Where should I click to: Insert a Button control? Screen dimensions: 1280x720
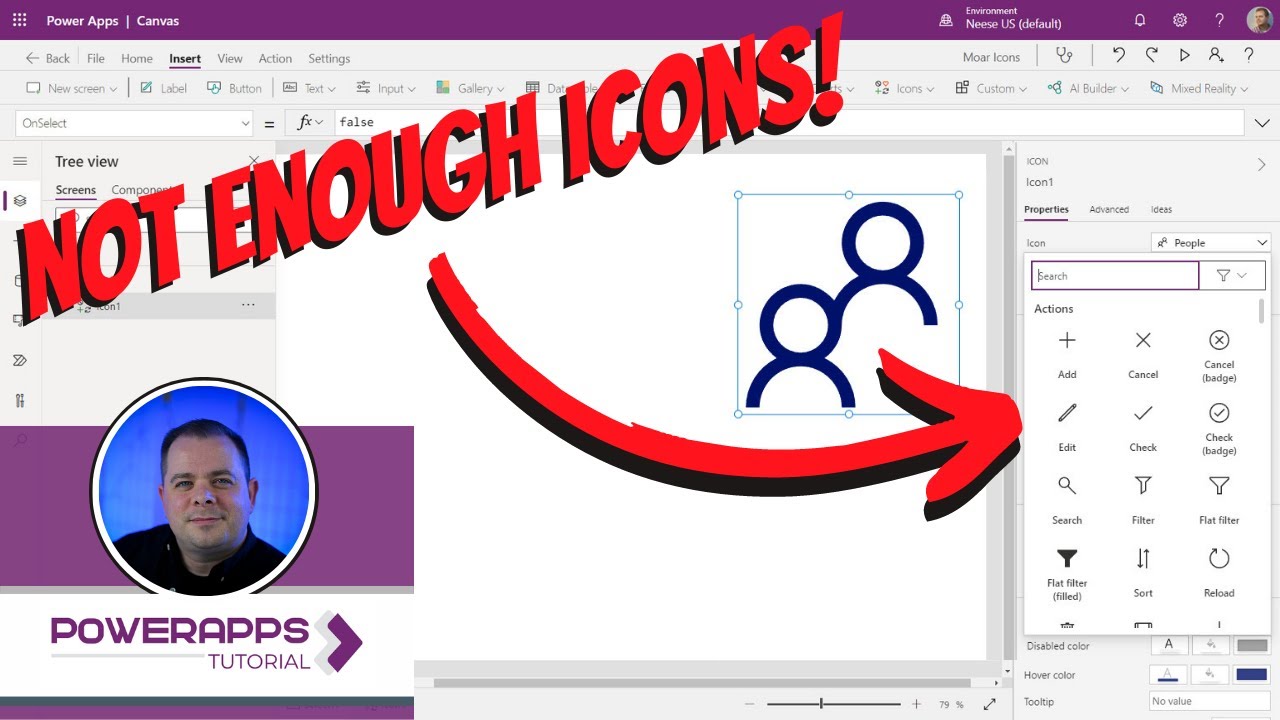coord(234,88)
